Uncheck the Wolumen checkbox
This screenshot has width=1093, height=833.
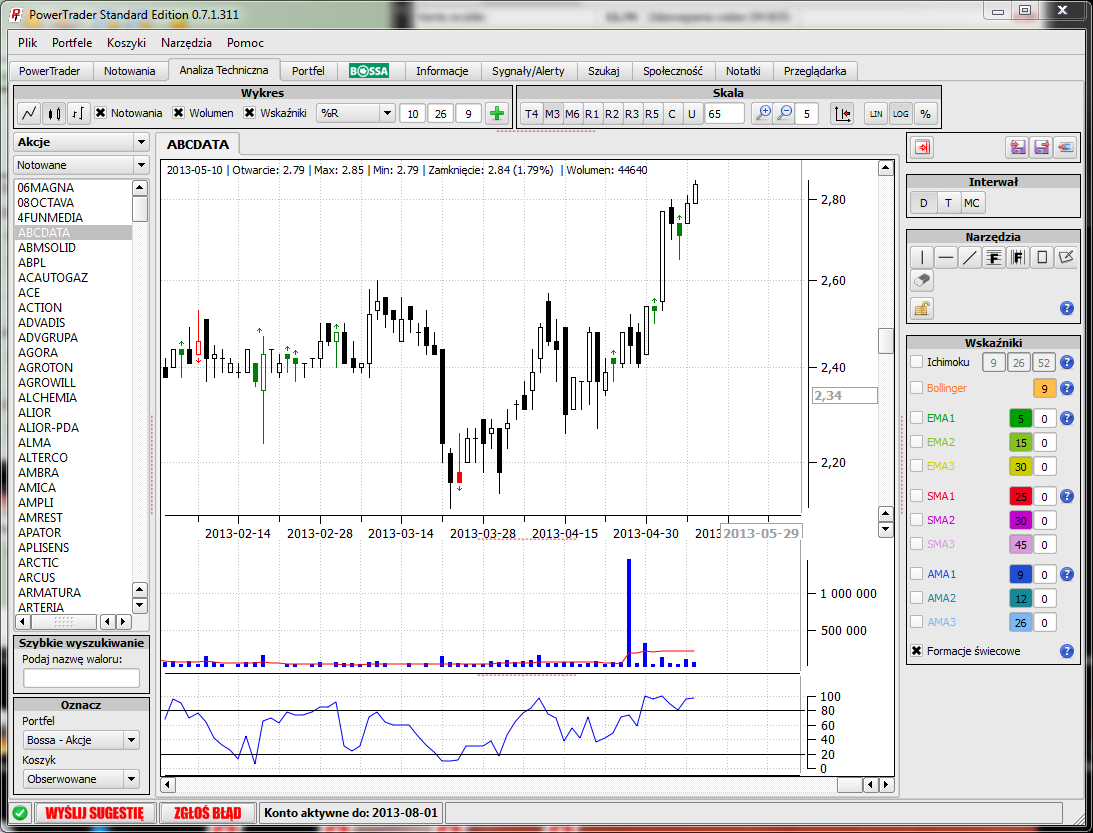pyautogui.click(x=179, y=113)
